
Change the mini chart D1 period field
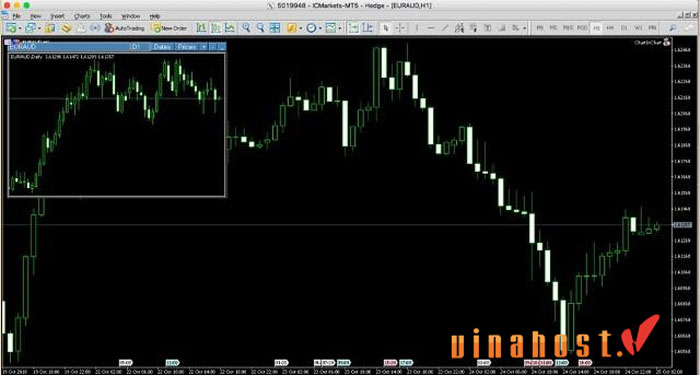click(139, 46)
